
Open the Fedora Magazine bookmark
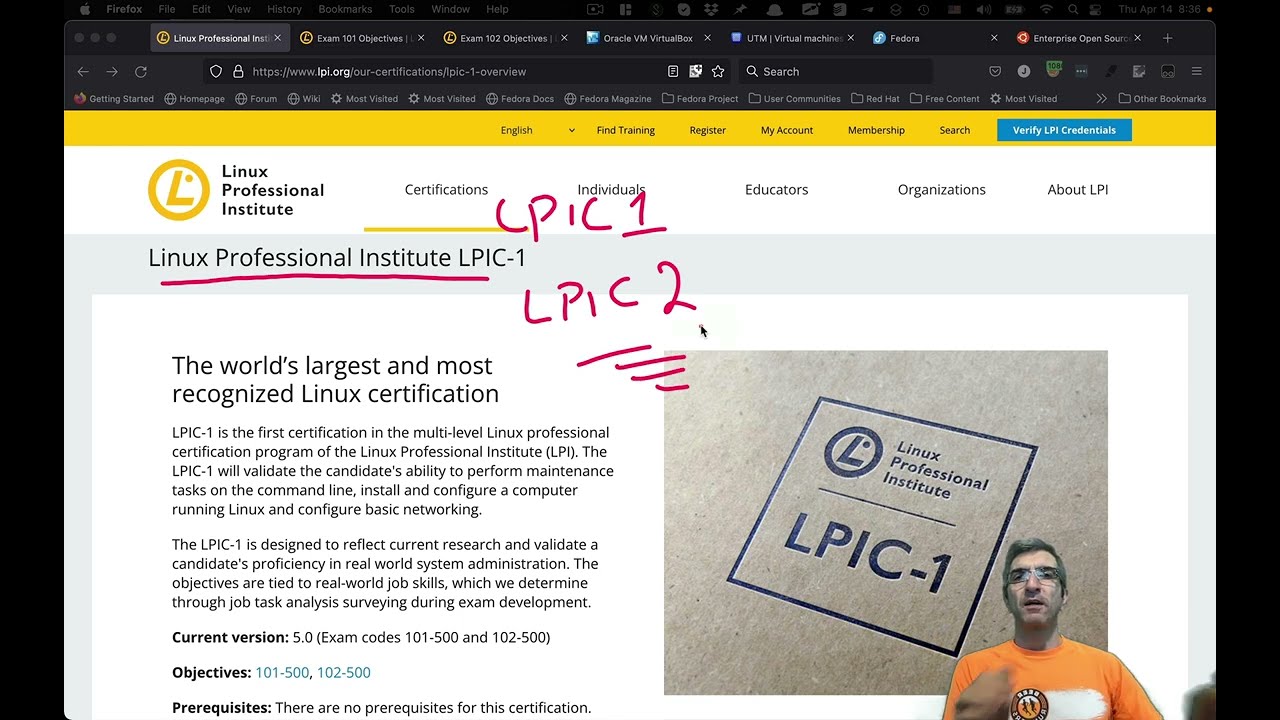[x=608, y=99]
